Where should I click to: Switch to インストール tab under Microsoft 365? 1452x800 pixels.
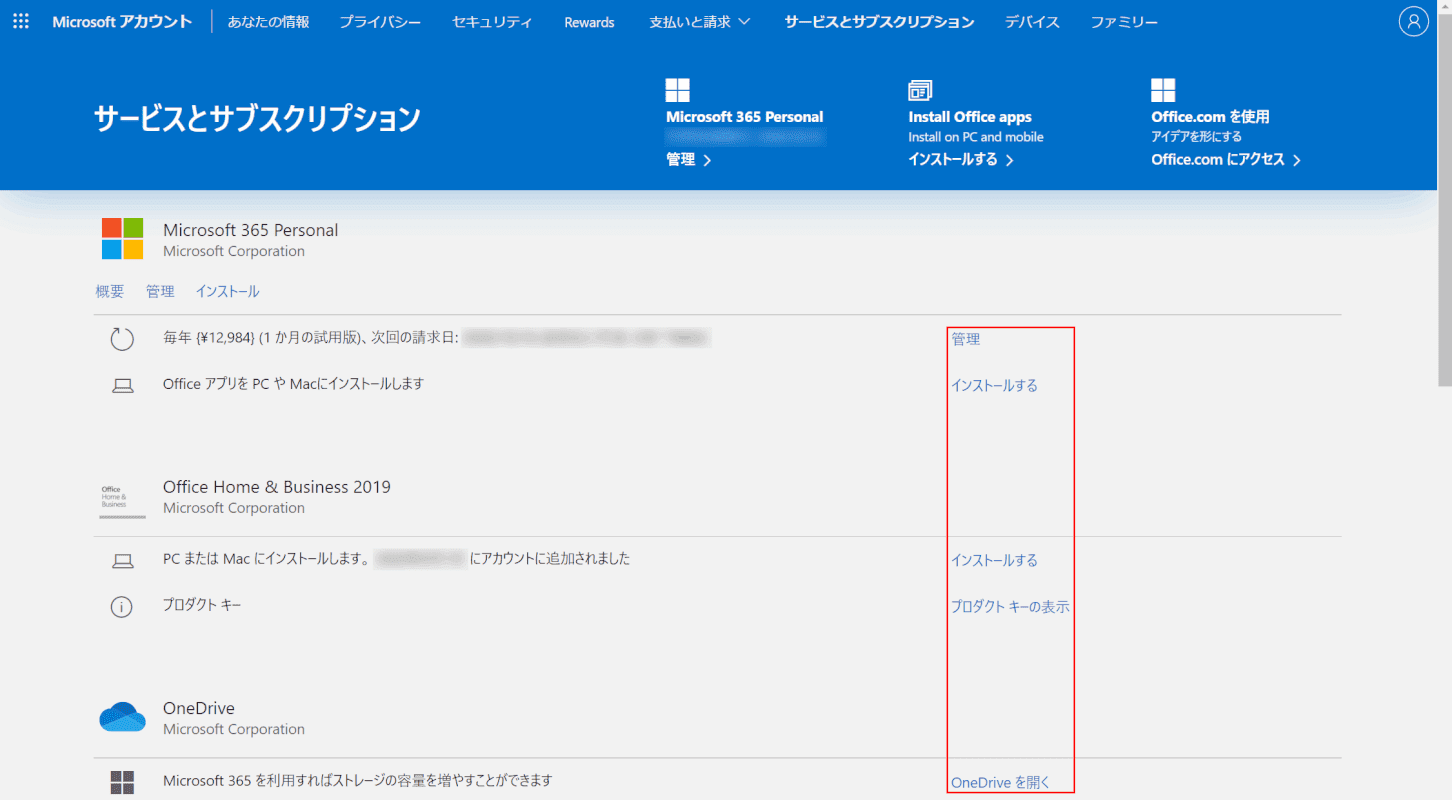coord(227,292)
